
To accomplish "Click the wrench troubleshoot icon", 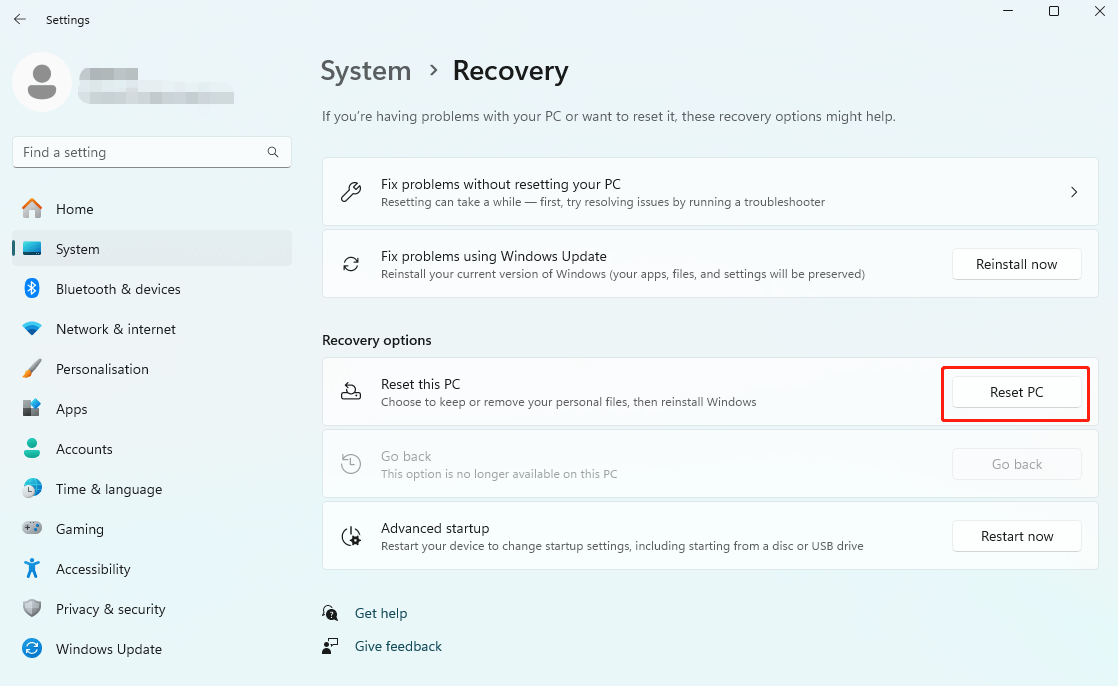I will coord(351,192).
